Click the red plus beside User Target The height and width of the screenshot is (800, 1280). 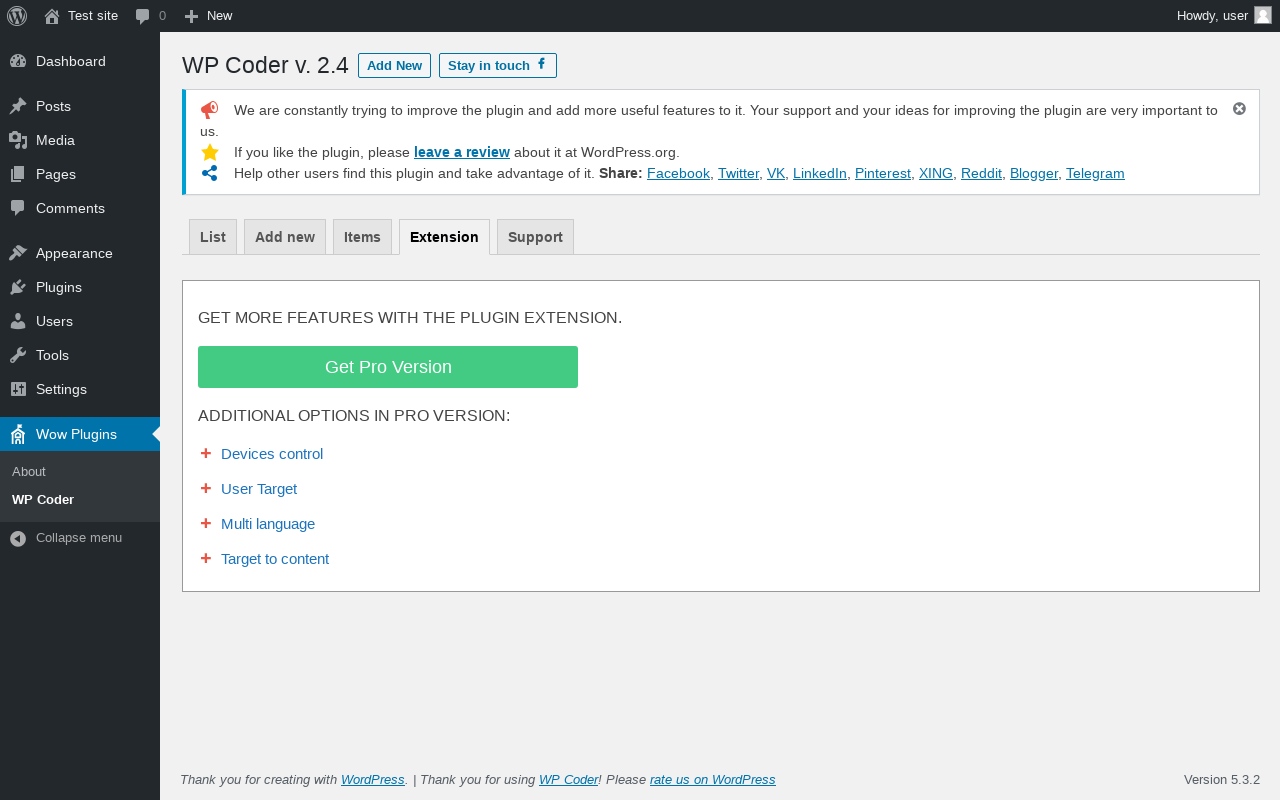click(206, 488)
